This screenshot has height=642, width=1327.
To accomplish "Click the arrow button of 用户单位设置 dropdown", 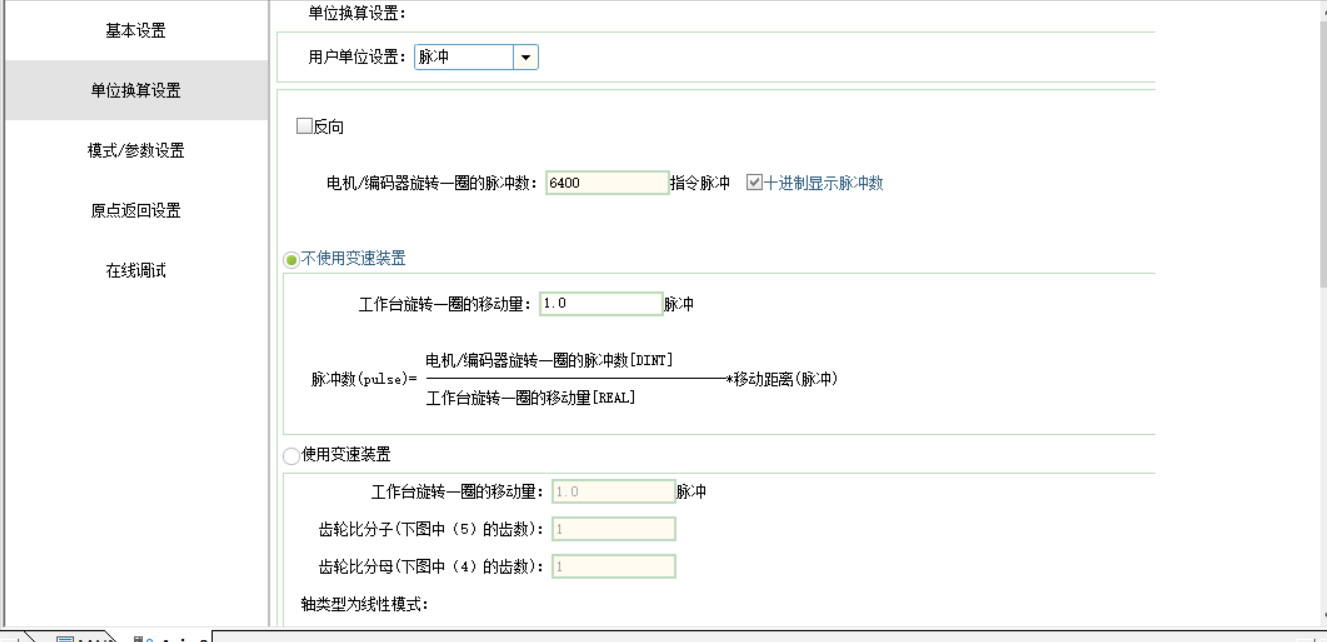I will tap(526, 58).
